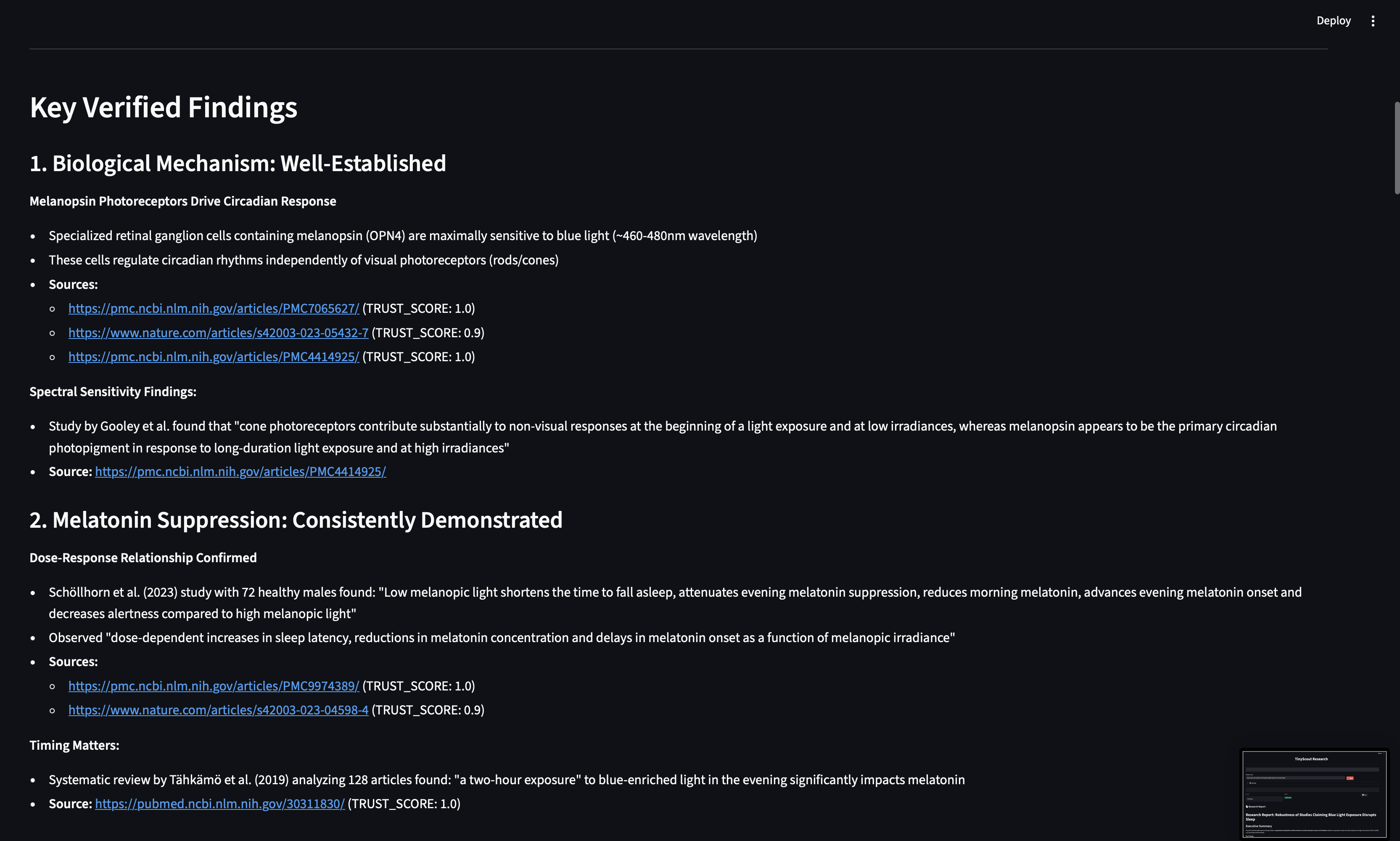The height and width of the screenshot is (841, 1400).
Task: Click the Timing Matters subheading
Action: click(x=74, y=745)
